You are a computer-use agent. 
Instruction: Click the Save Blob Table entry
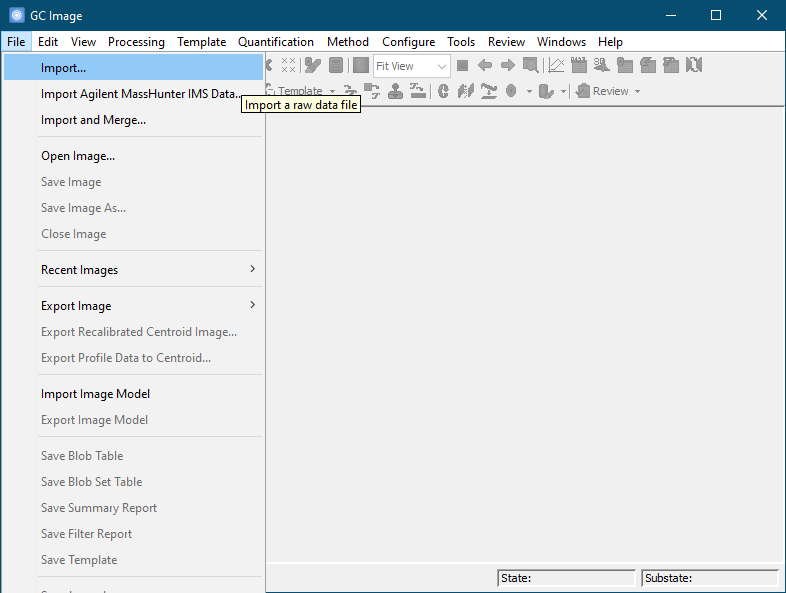point(133,456)
